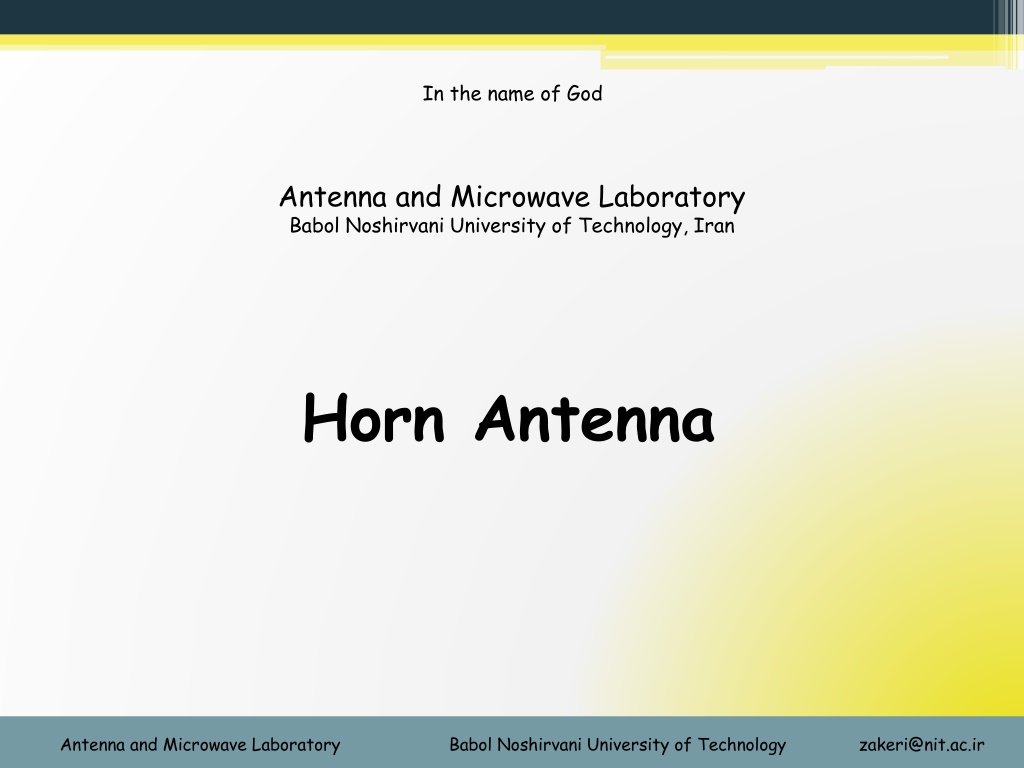The width and height of the screenshot is (1024, 768).
Task: Click the "Babol Noshirvani University of Technology, Iran" subtitle
Action: coord(512,226)
